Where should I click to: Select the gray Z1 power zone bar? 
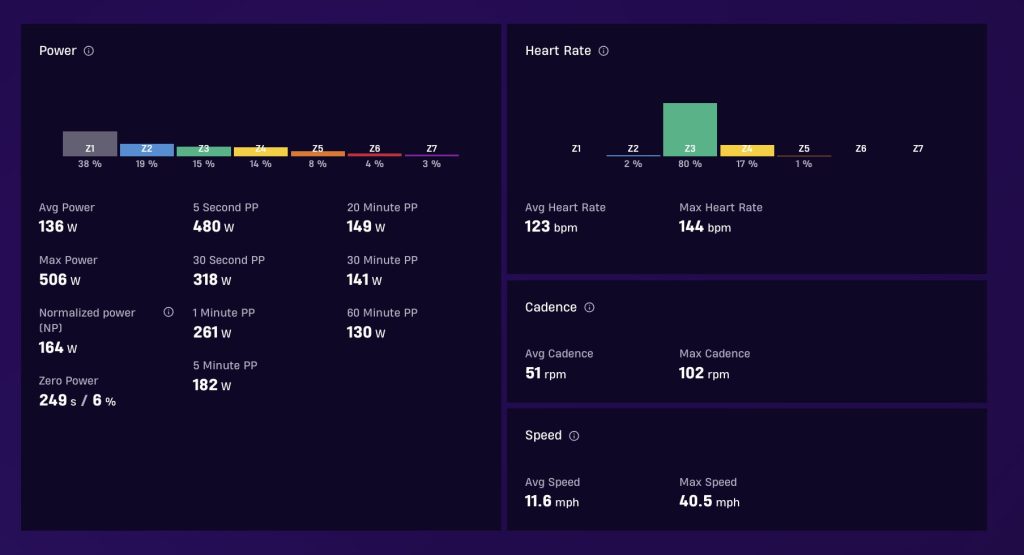90,144
